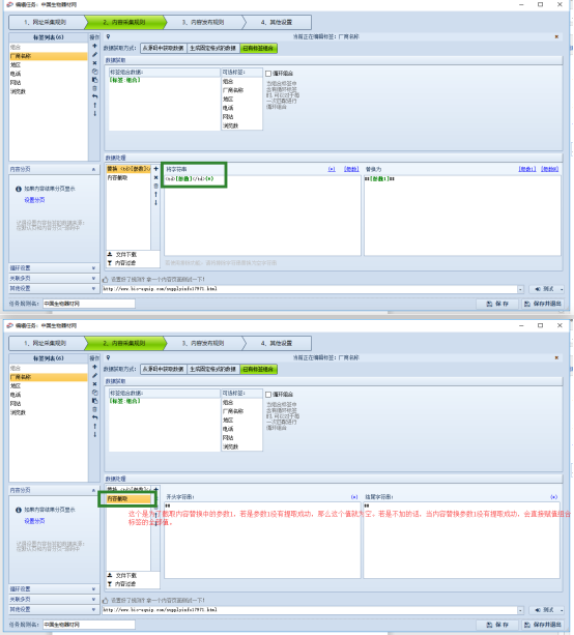Open the test URL dropdown arrow in upper window
Screen dimensions: 574x635
tap(520, 289)
